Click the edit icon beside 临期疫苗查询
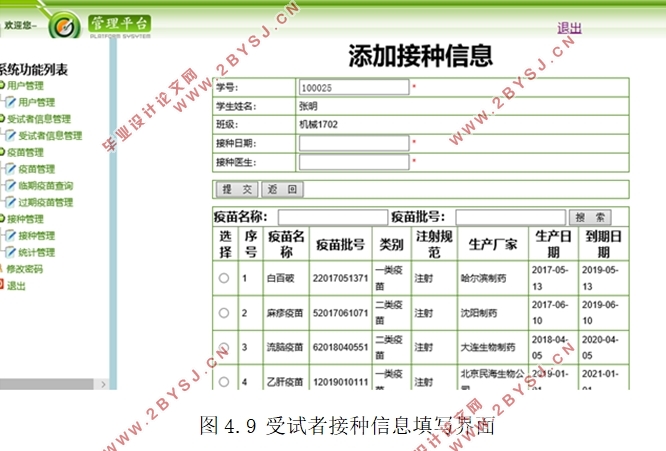Viewport: 666px width, 451px height. 10,186
